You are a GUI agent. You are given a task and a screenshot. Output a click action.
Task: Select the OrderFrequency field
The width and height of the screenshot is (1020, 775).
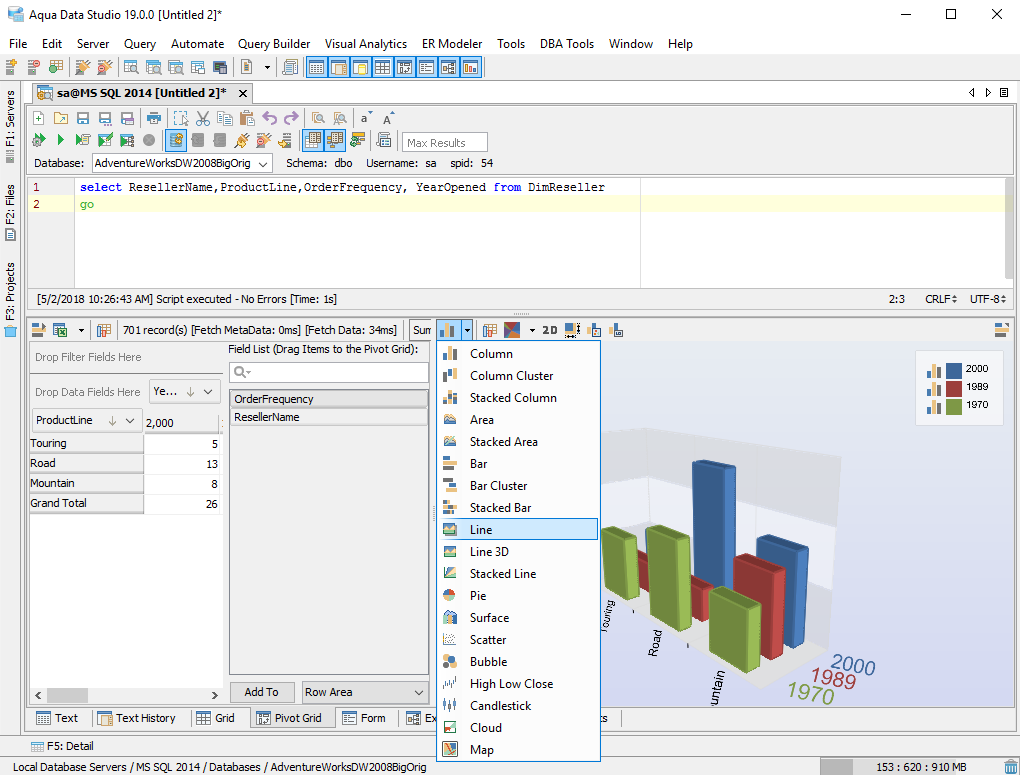[x=329, y=399]
